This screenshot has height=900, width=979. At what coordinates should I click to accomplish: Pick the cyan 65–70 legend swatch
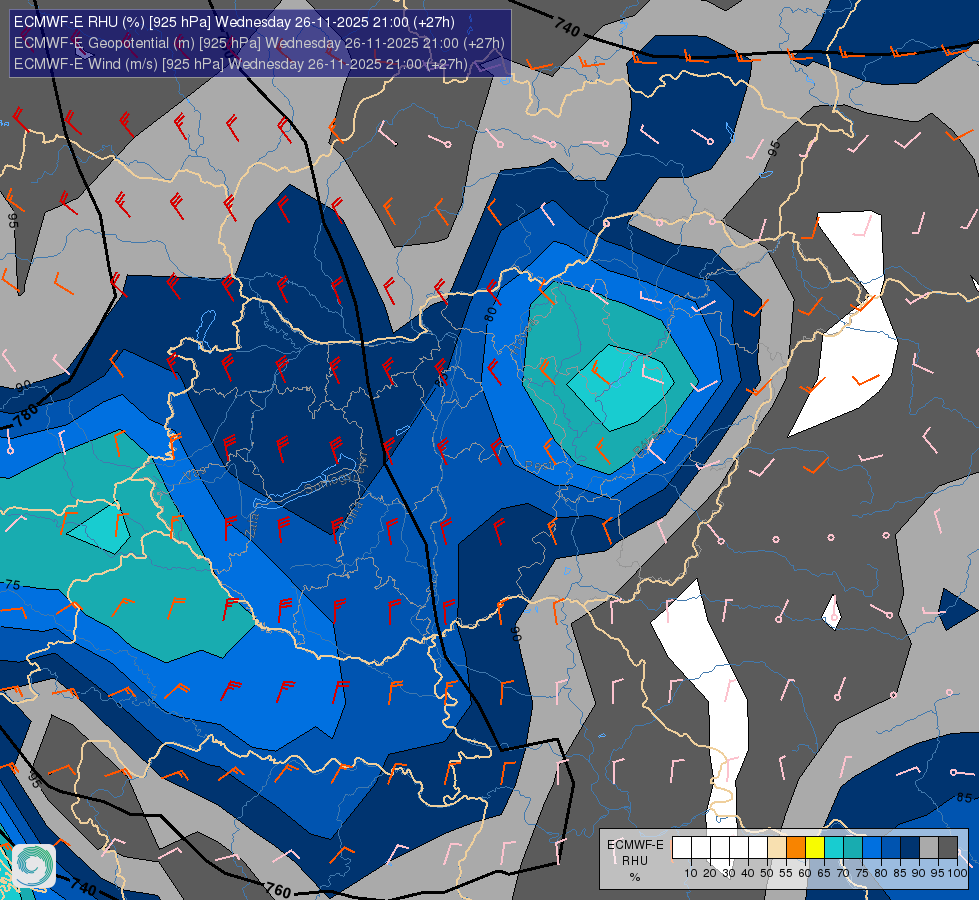[x=834, y=847]
